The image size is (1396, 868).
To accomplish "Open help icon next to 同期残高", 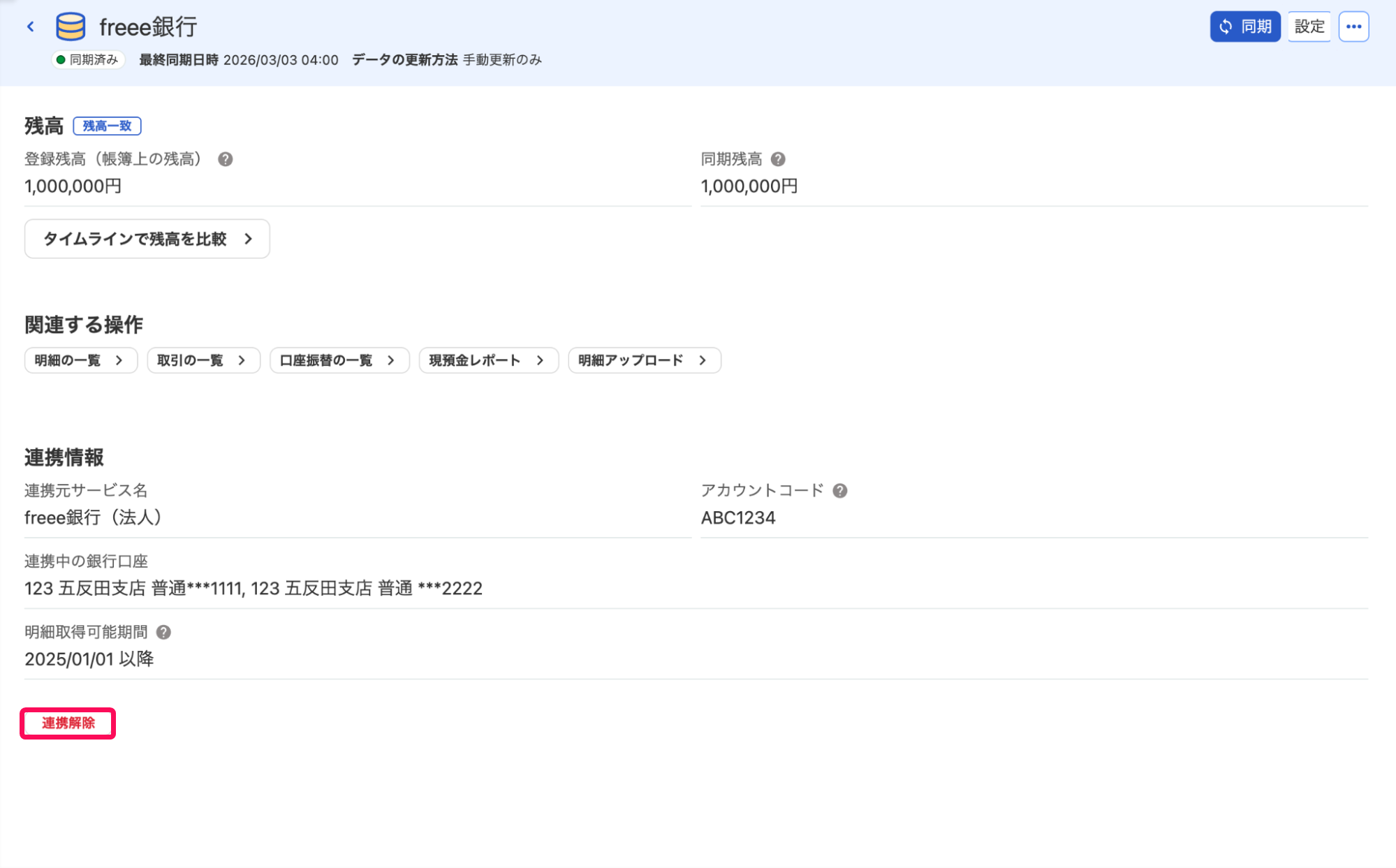I will tap(778, 159).
